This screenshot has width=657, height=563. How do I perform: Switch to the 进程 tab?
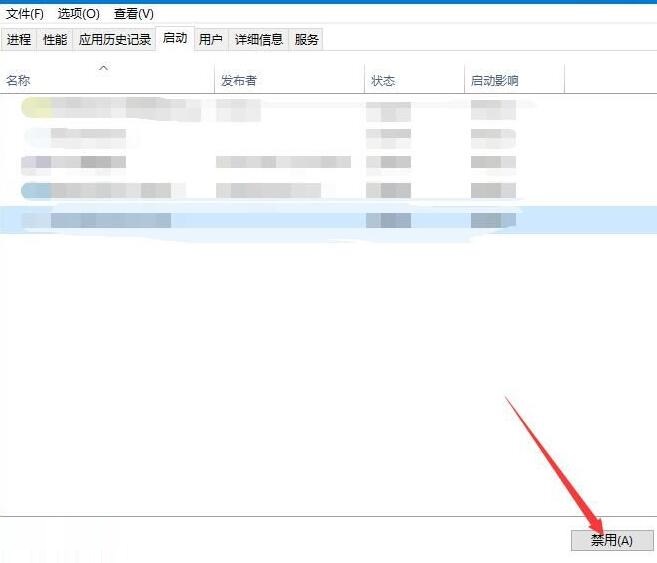tap(19, 40)
